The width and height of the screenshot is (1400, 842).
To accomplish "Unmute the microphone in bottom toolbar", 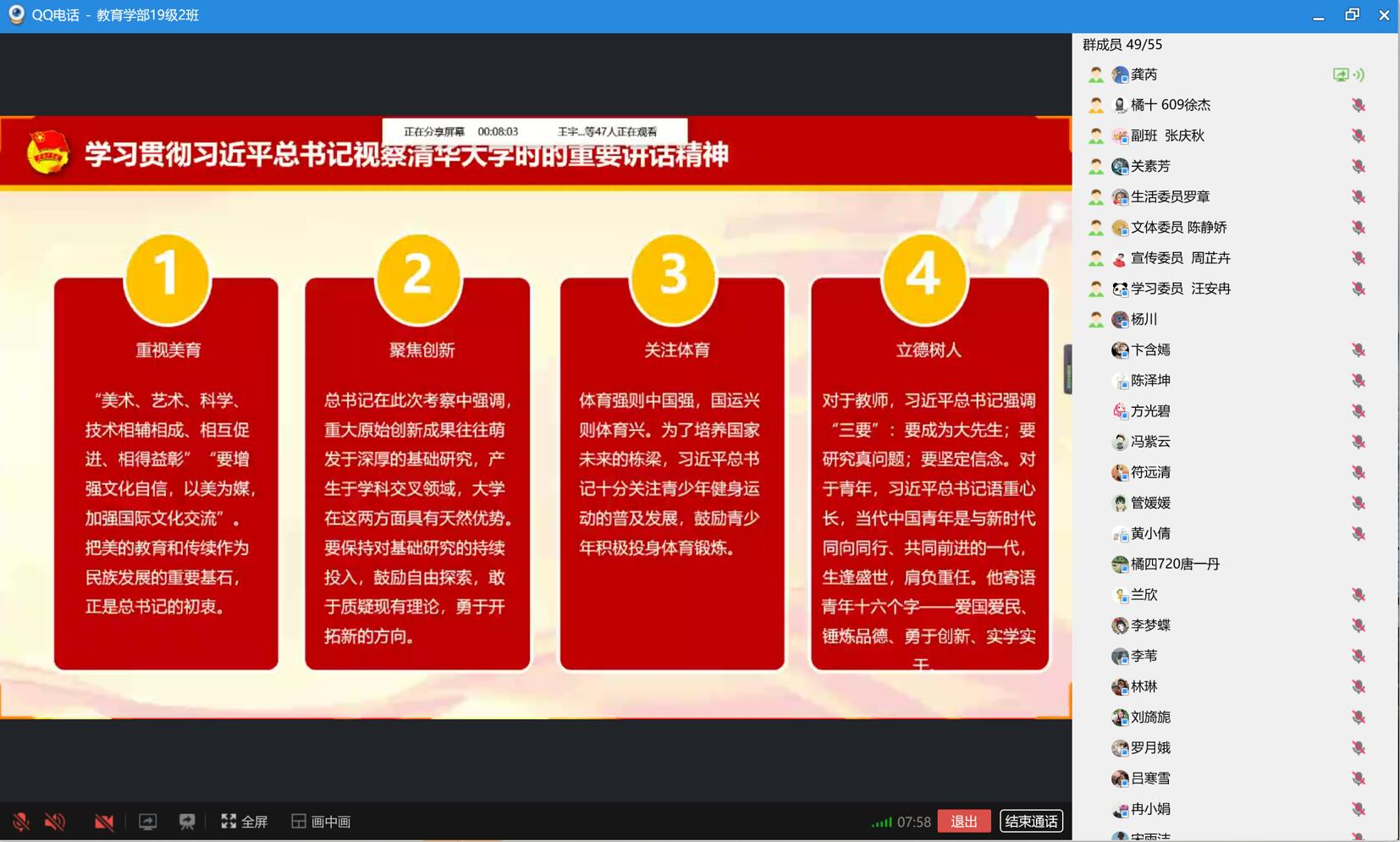I will tap(21, 822).
